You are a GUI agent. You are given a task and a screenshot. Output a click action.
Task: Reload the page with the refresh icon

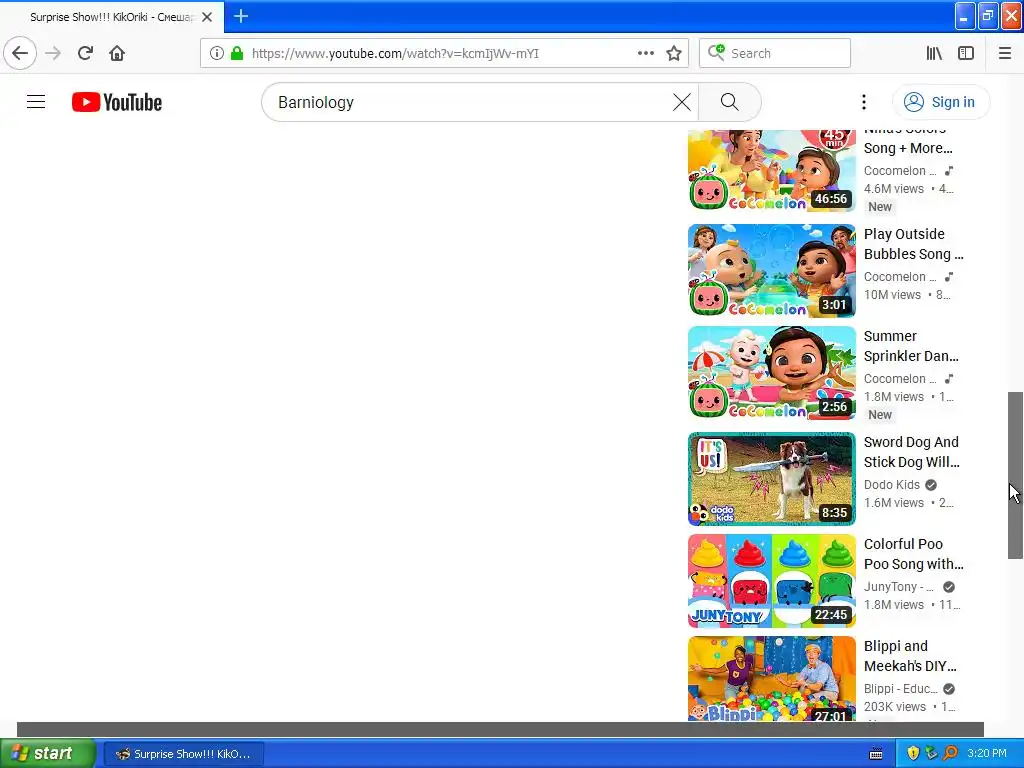[x=85, y=54]
